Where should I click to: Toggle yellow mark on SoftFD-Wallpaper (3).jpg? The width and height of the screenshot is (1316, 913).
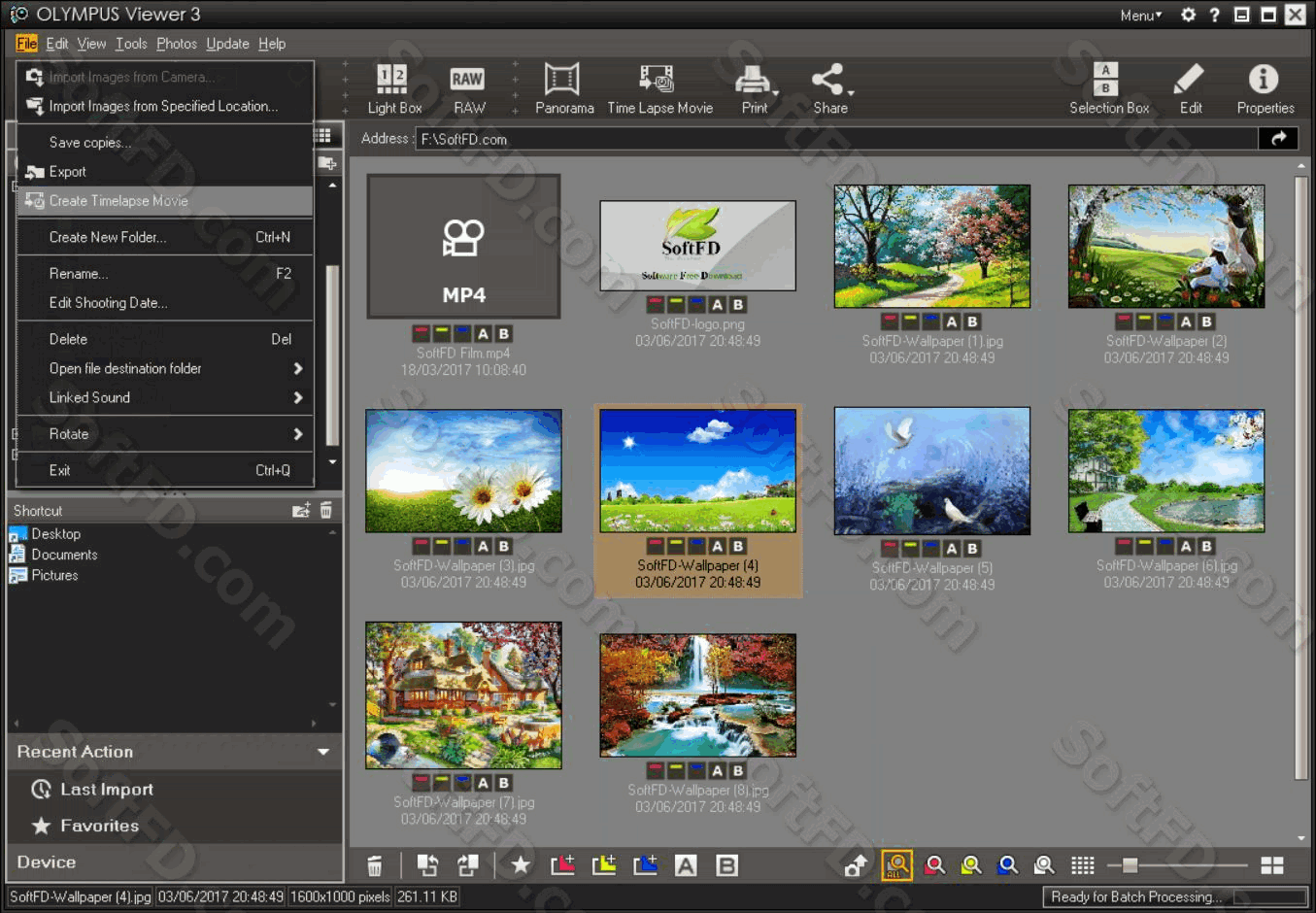pos(442,547)
